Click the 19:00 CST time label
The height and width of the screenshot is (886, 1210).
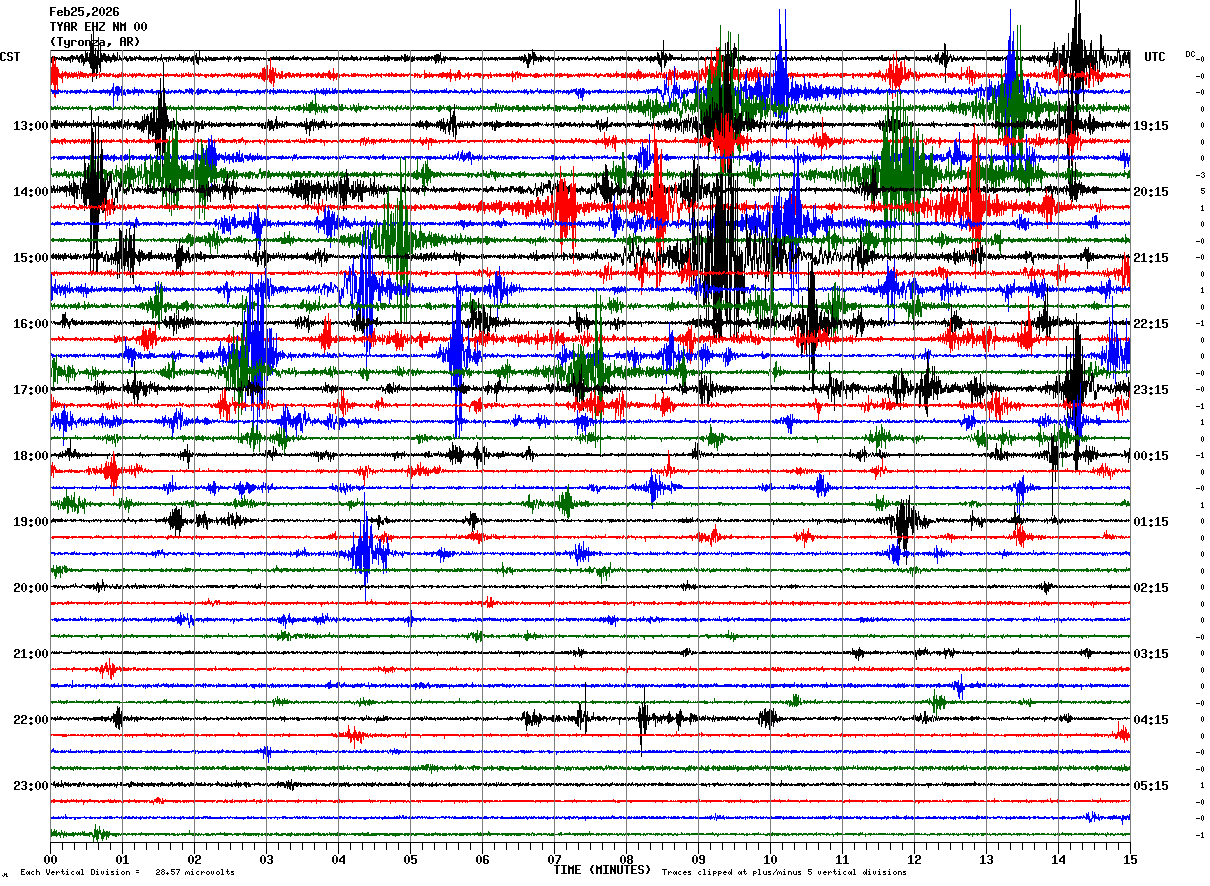click(x=31, y=522)
